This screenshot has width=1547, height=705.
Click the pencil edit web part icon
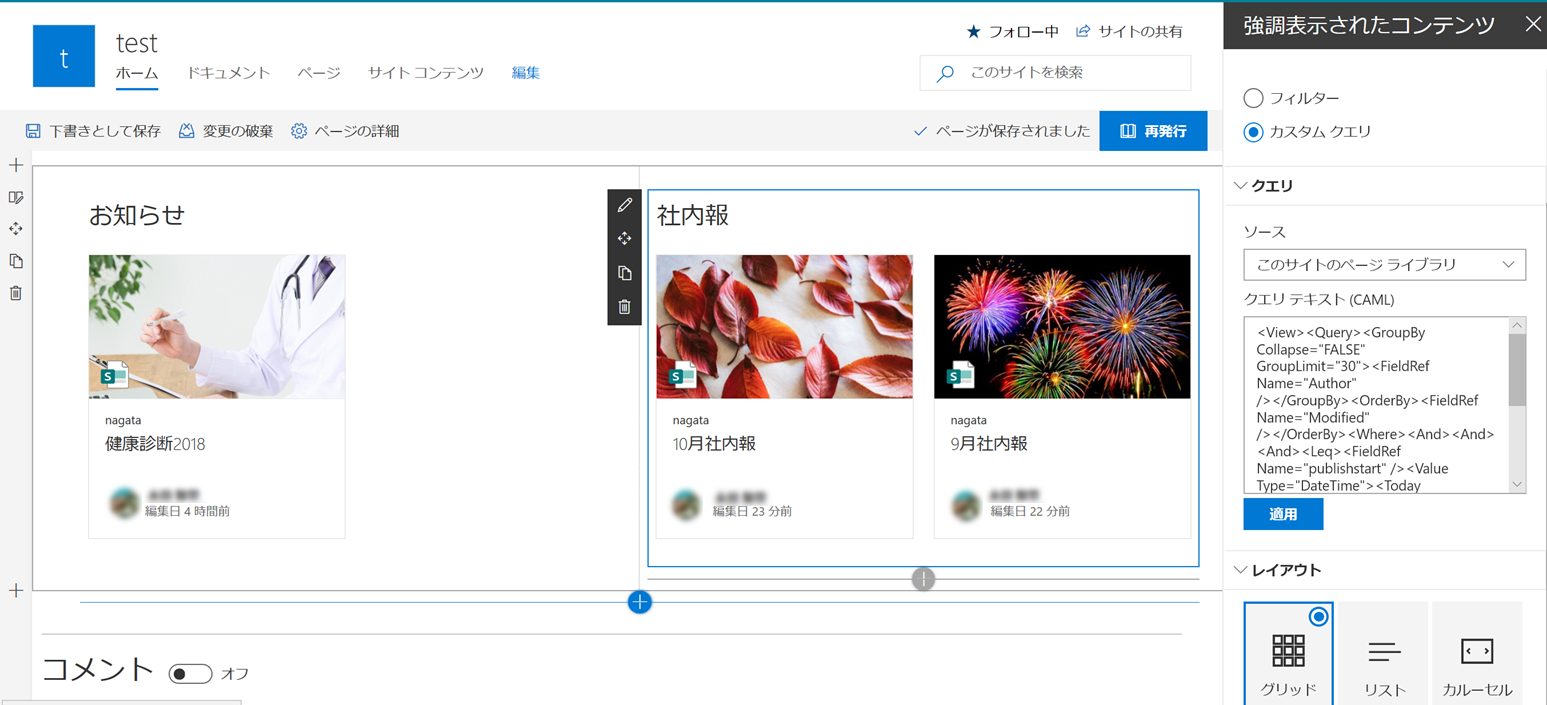click(x=625, y=205)
